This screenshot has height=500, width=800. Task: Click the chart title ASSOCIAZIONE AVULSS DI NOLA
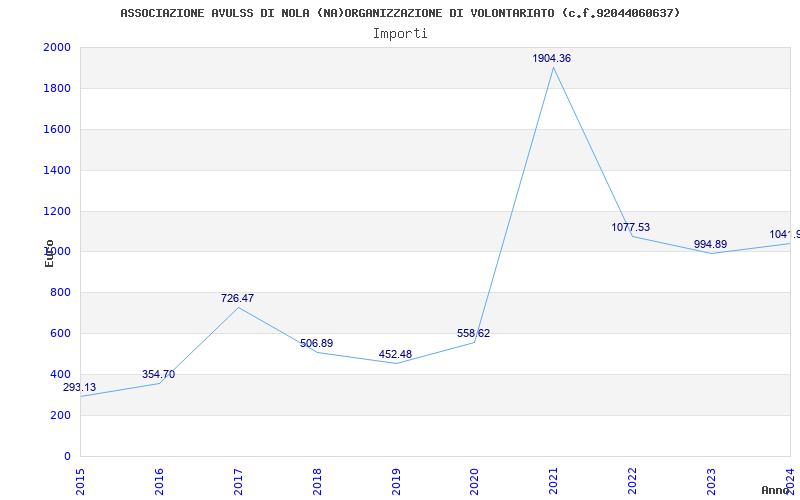coord(401,13)
